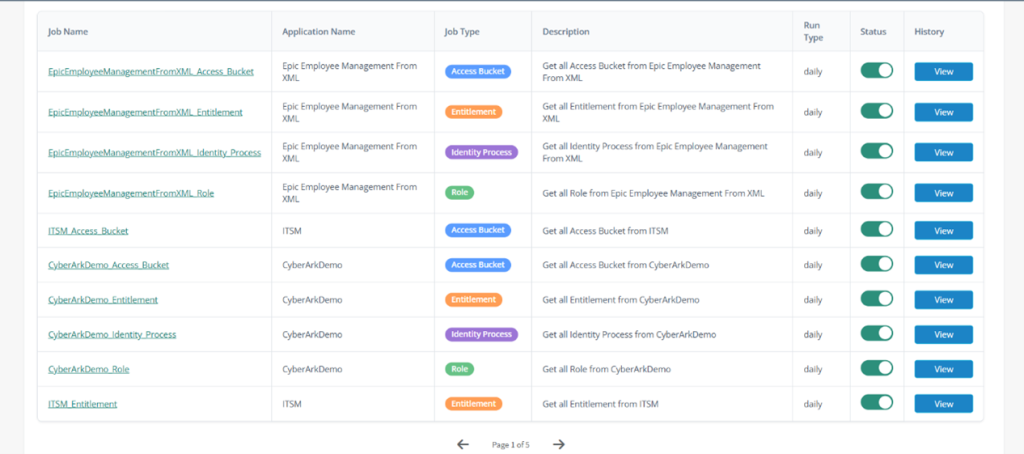Turn off status for CyberArkDemo_Role job

[876, 368]
